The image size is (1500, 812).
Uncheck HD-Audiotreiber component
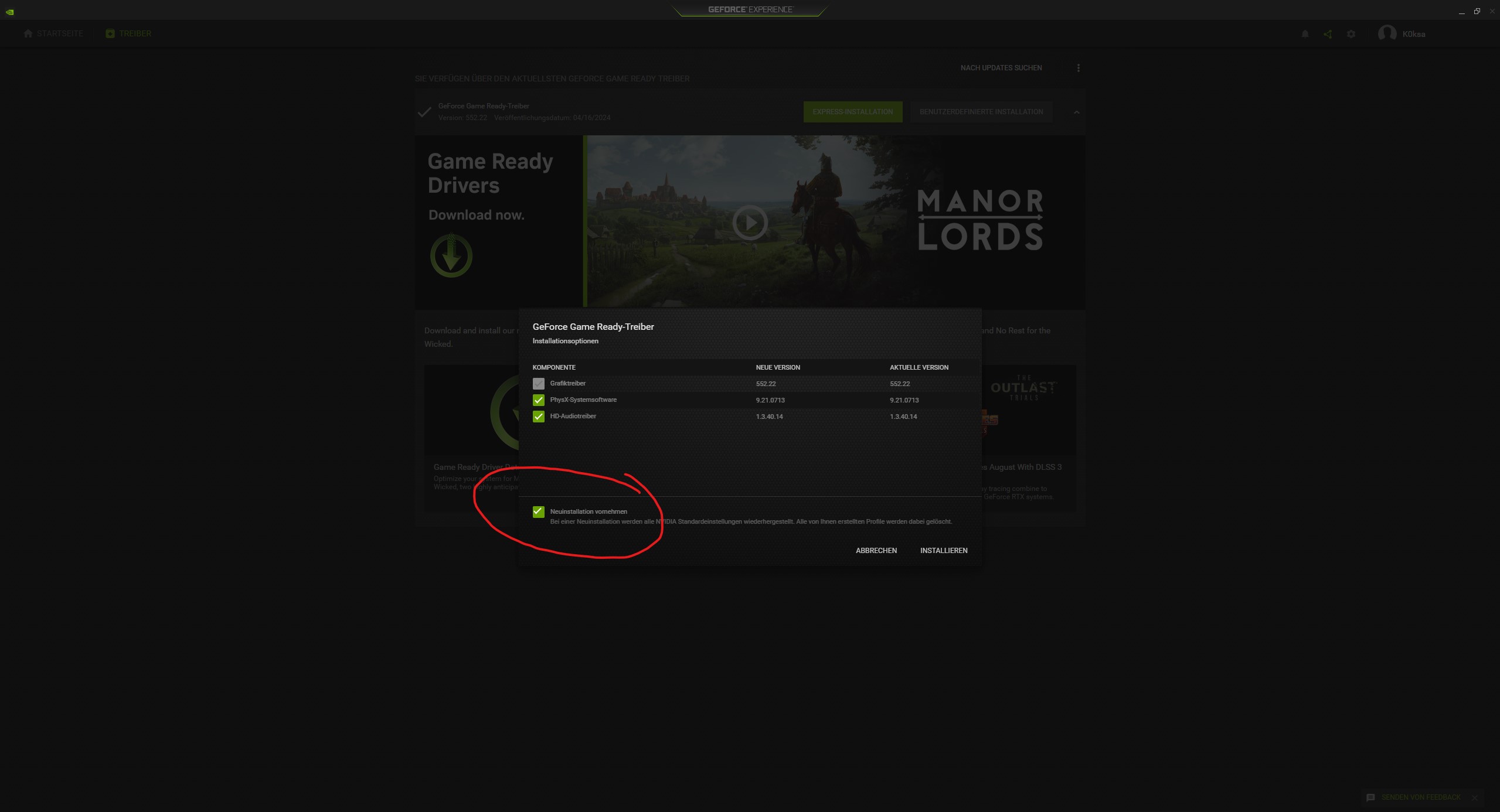click(x=538, y=417)
